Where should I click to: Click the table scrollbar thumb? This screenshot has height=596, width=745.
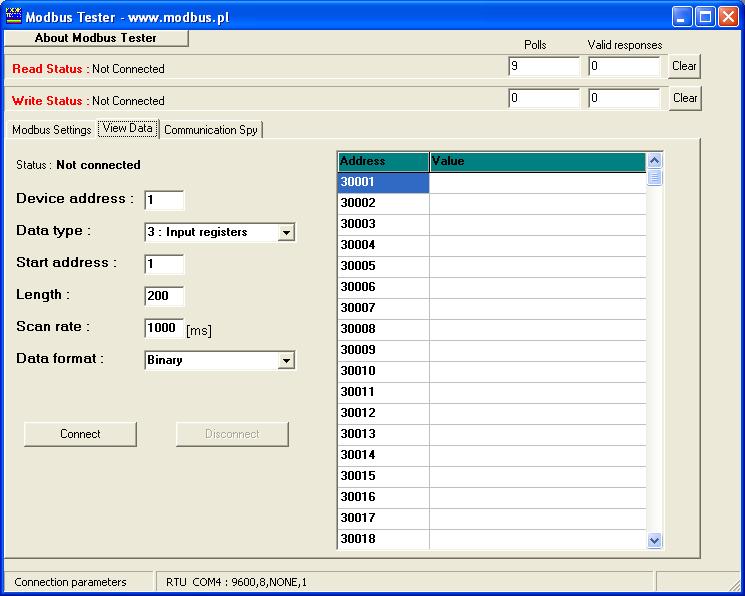(654, 178)
